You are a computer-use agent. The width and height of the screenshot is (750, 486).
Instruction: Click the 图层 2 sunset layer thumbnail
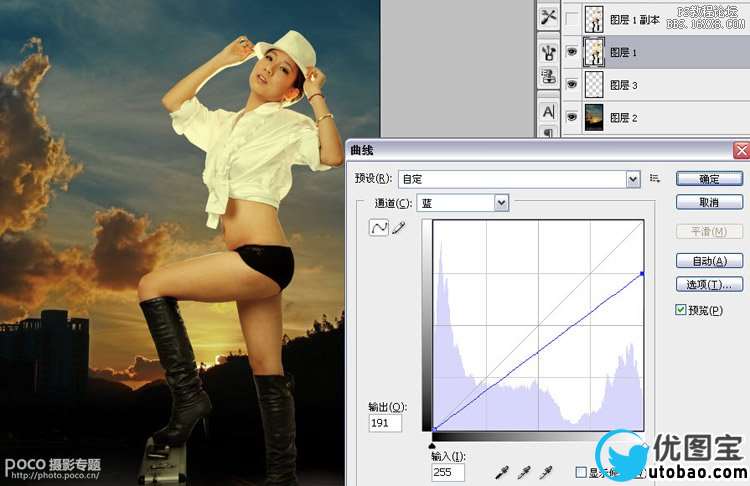tap(594, 117)
